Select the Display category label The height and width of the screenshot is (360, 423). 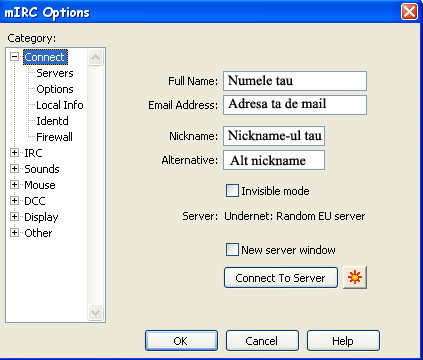point(41,217)
